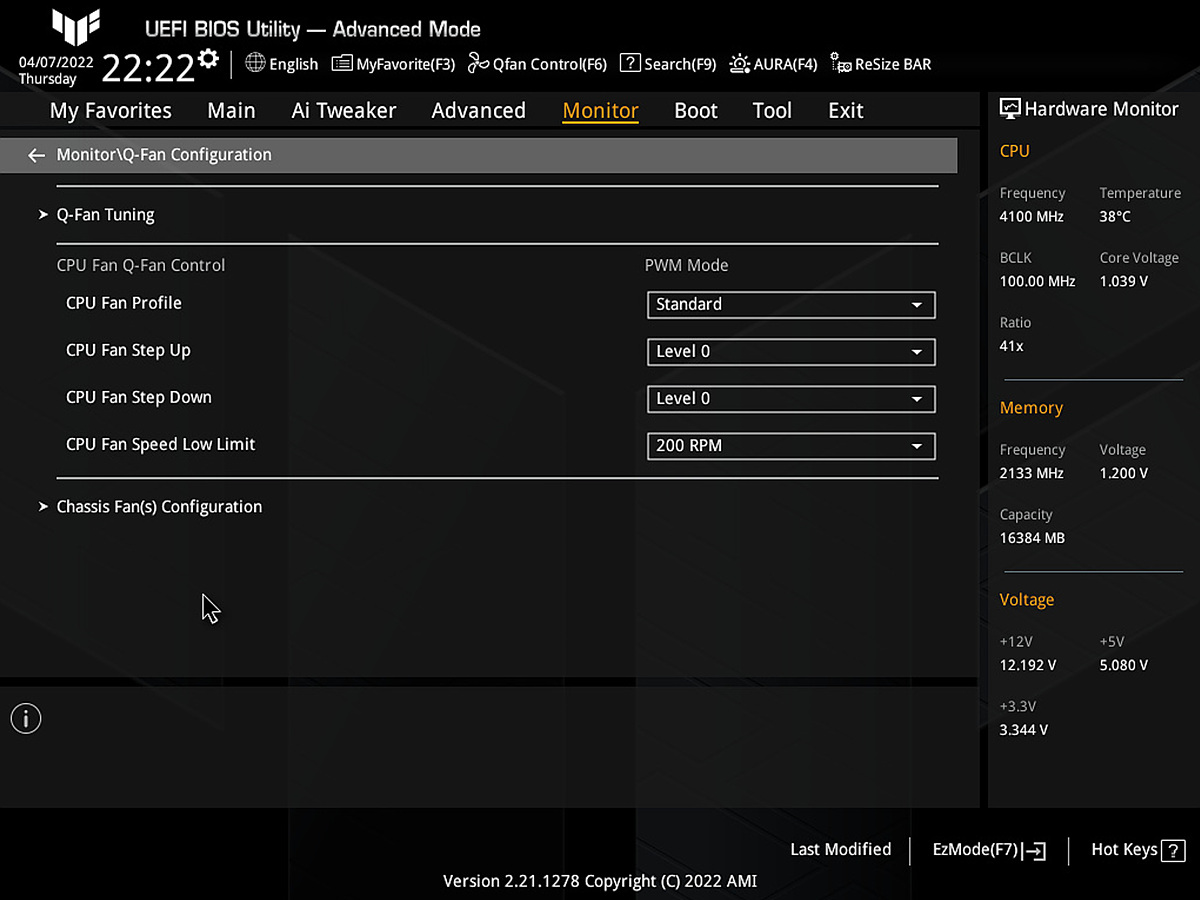Click the 1.200 V memory voltage value
The width and height of the screenshot is (1200, 900).
point(1124,474)
